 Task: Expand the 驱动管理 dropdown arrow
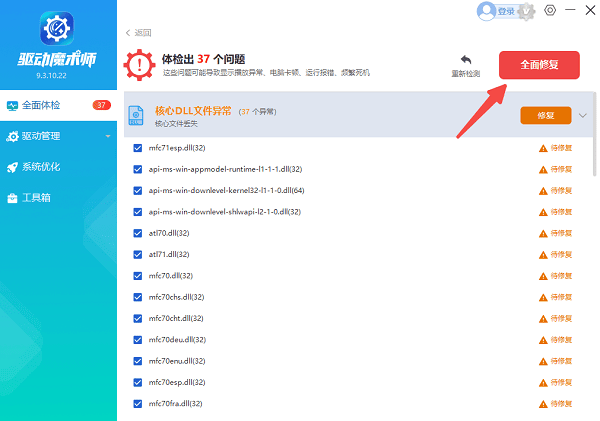pyautogui.click(x=108, y=136)
